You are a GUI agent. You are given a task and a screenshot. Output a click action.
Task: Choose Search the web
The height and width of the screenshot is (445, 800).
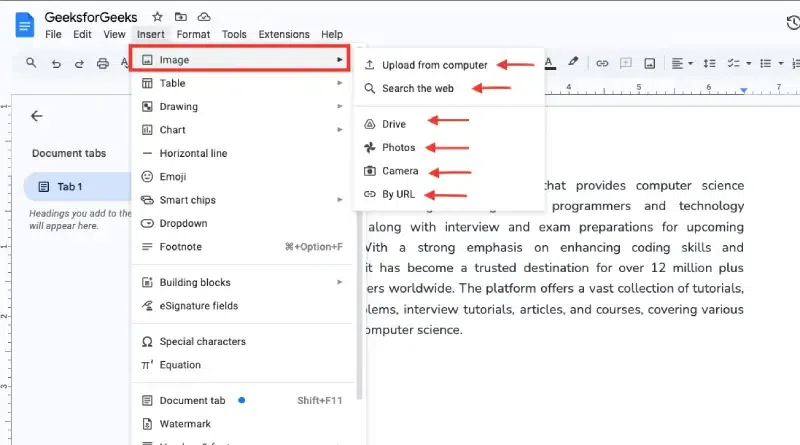tap(449, 88)
